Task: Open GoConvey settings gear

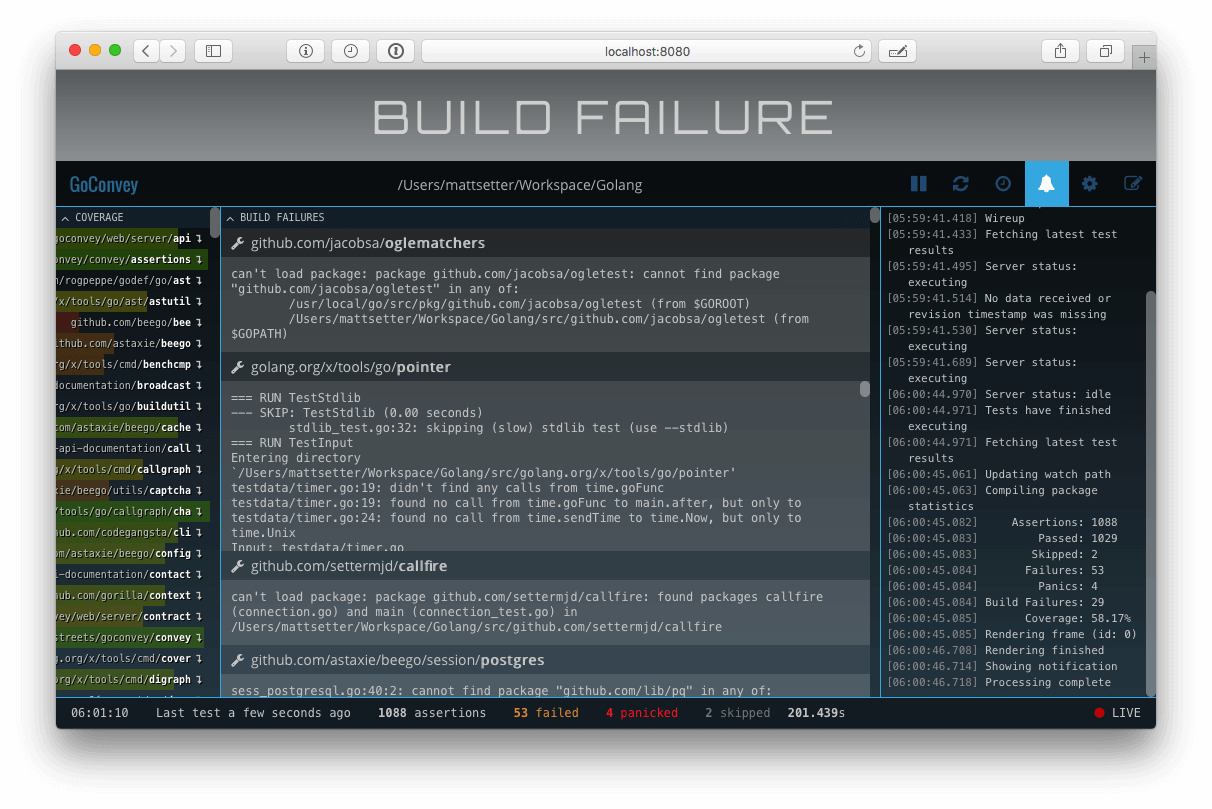Action: click(1090, 184)
